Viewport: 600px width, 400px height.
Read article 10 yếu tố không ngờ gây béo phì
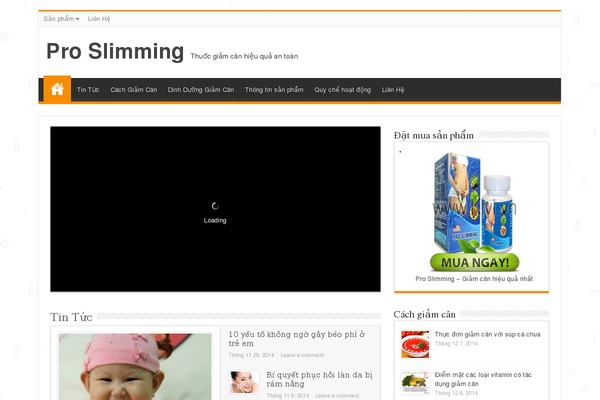click(297, 339)
